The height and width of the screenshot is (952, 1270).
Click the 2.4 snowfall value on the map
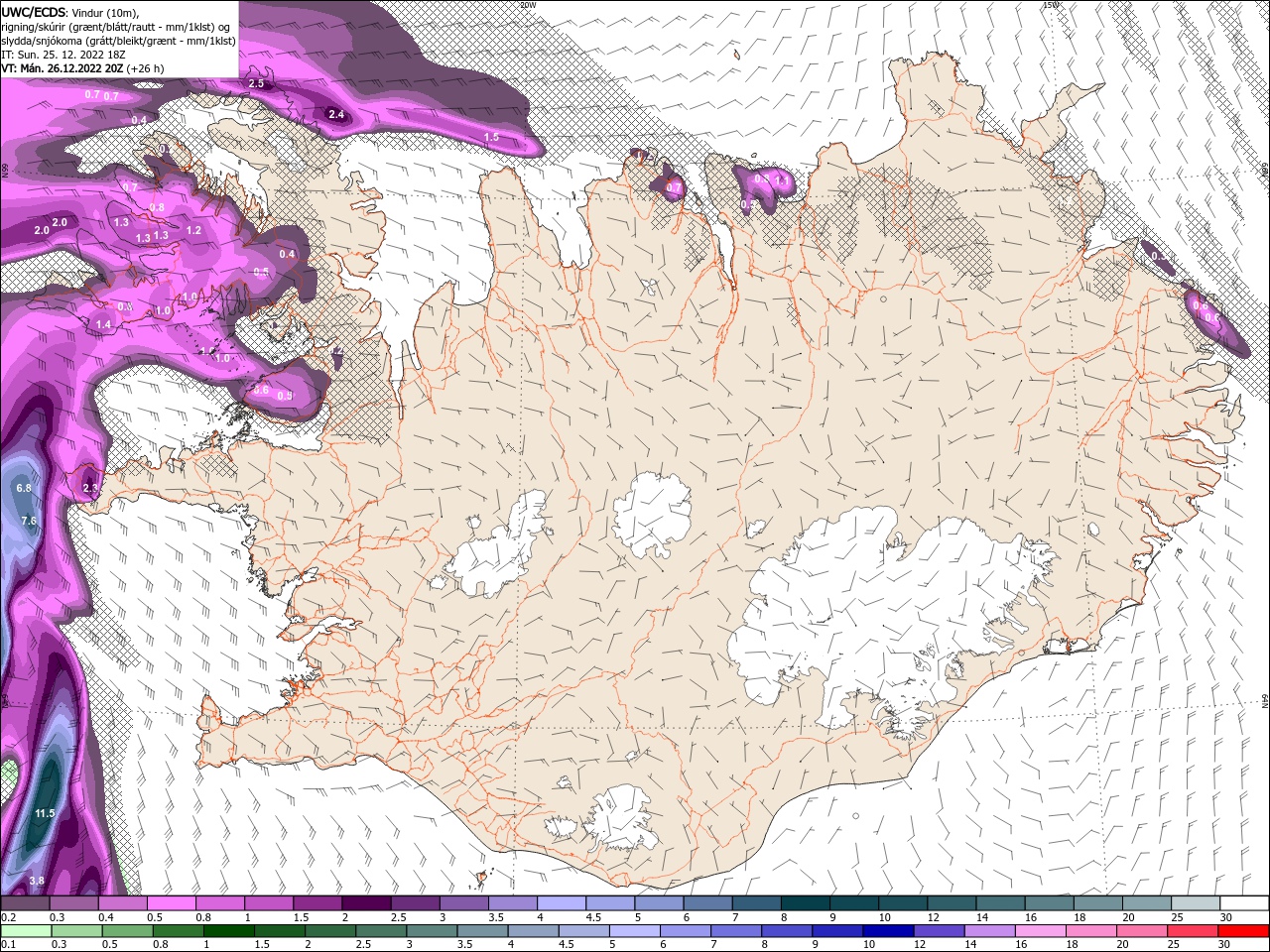(x=336, y=114)
